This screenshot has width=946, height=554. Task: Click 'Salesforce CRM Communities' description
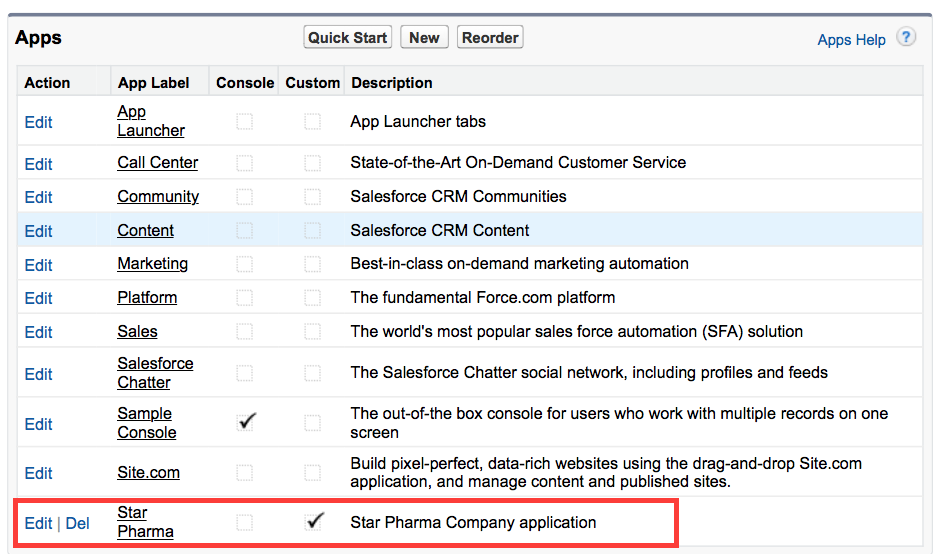coord(459,196)
